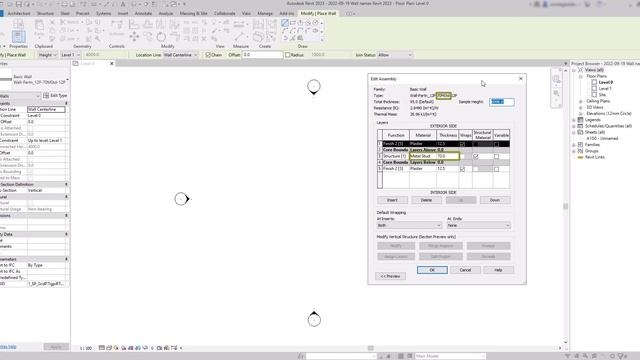Open the Collaborate ribbon tab
This screenshot has width=640, height=360.
pos(224,13)
